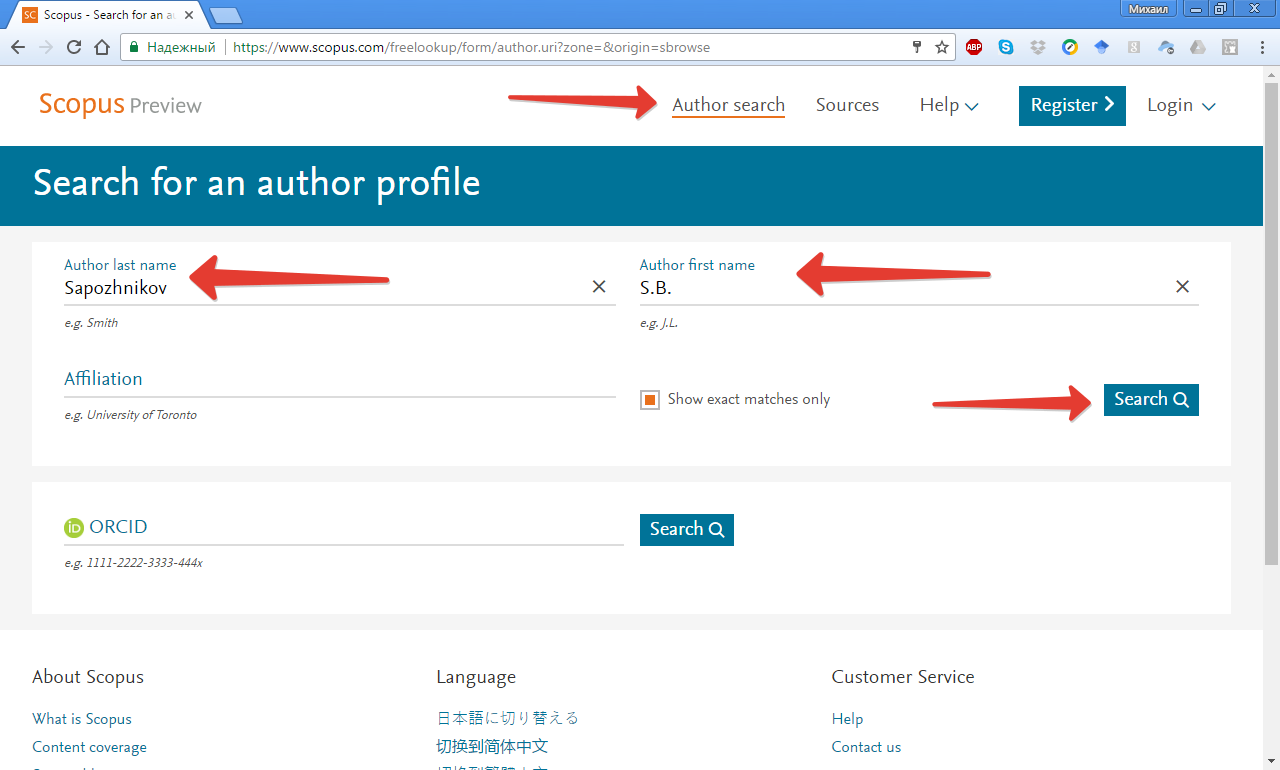The width and height of the screenshot is (1280, 770).
Task: Open the Adblock Plus extension icon
Action: click(x=974, y=47)
